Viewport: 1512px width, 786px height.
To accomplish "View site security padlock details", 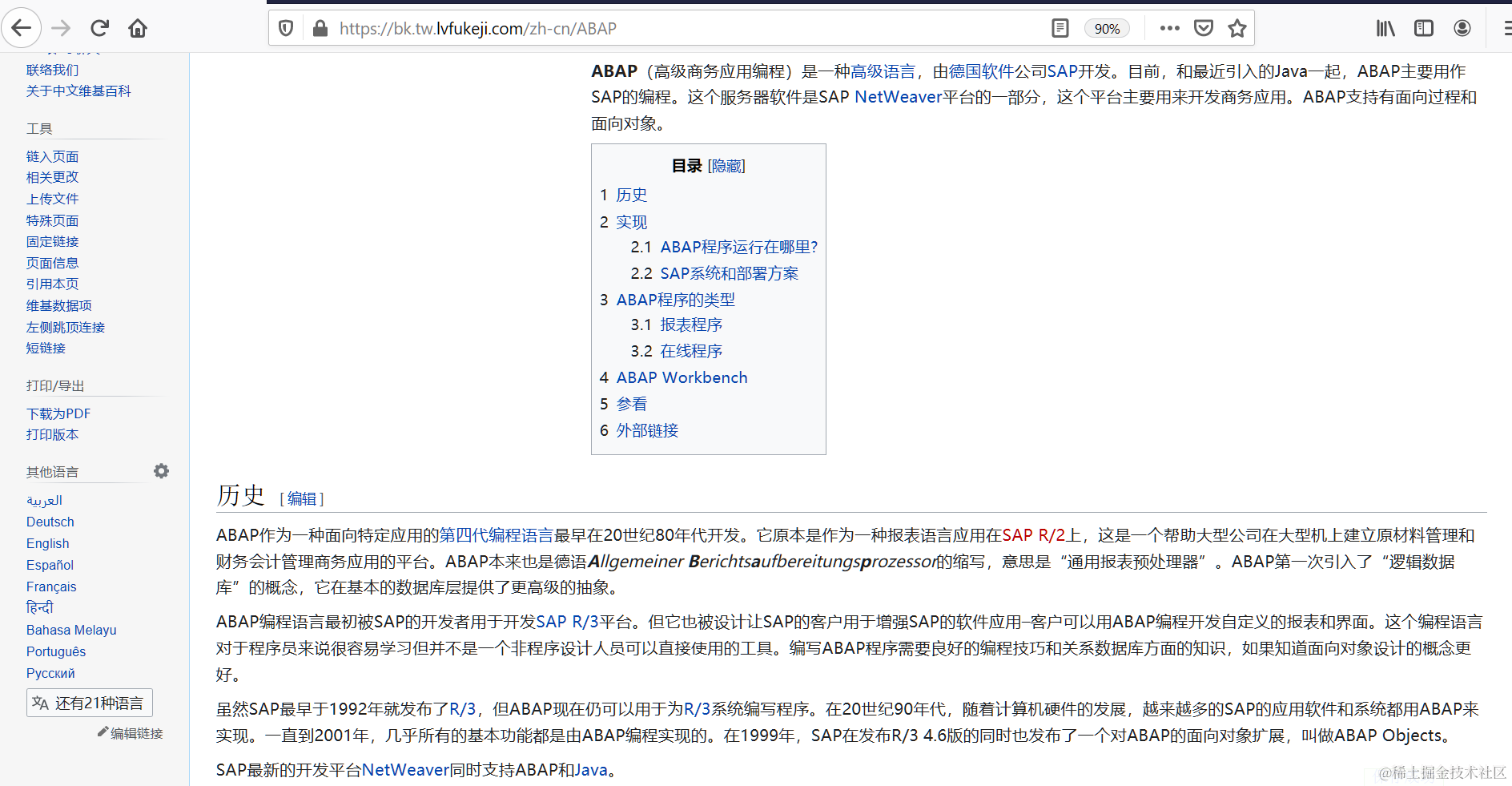I will (320, 29).
